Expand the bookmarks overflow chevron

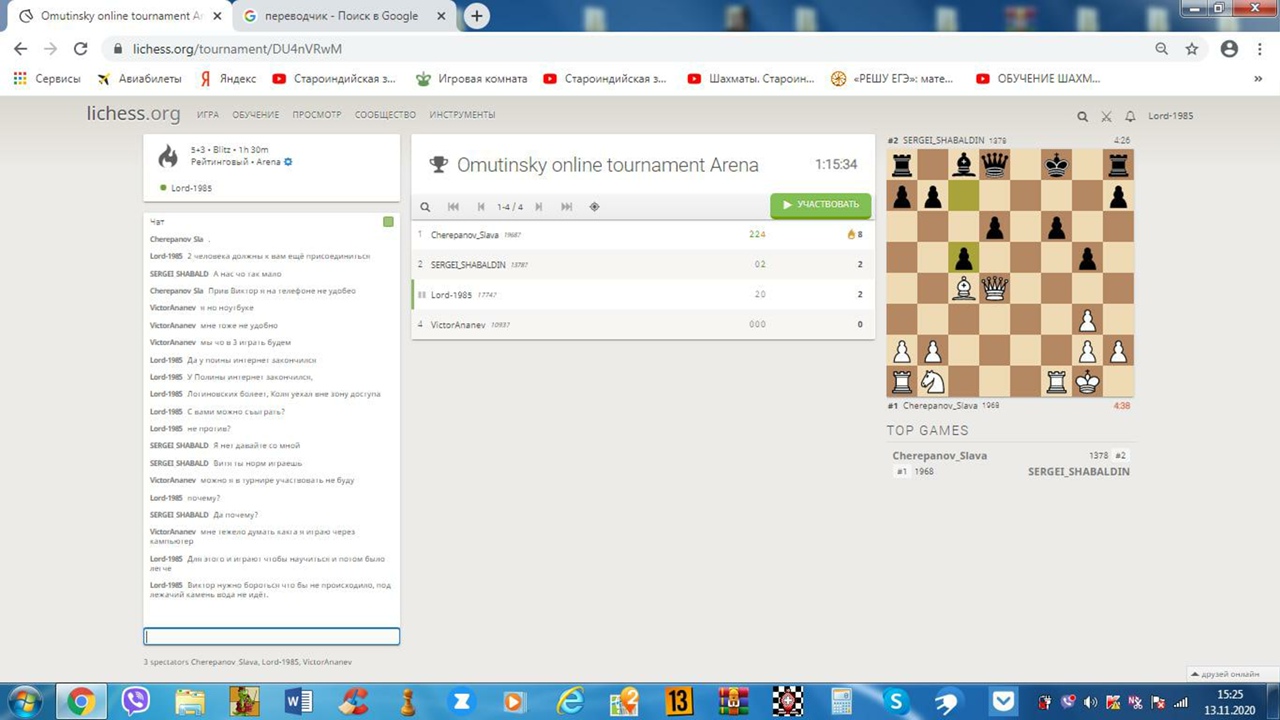(x=1257, y=79)
